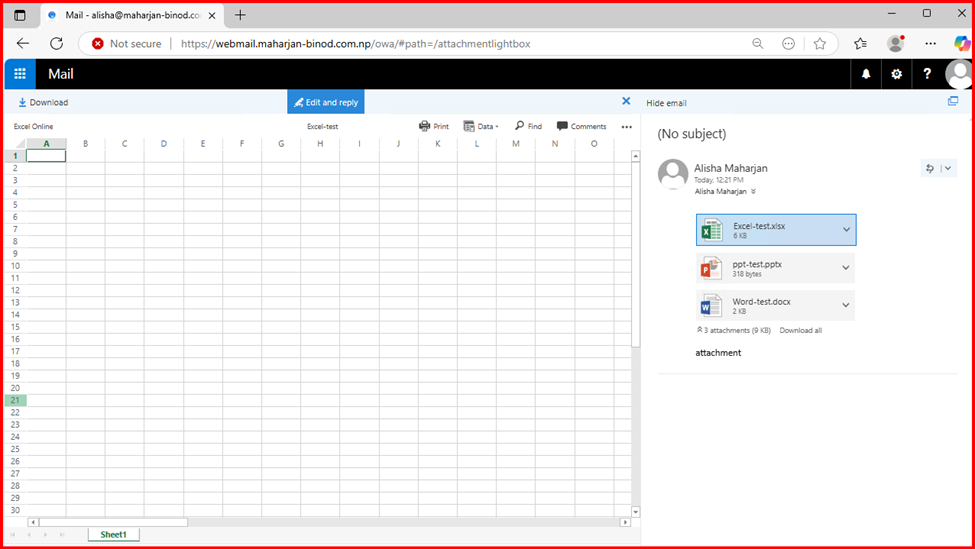Expand options for Excel-test.xlsx attachment
The image size is (975, 549).
tap(846, 230)
